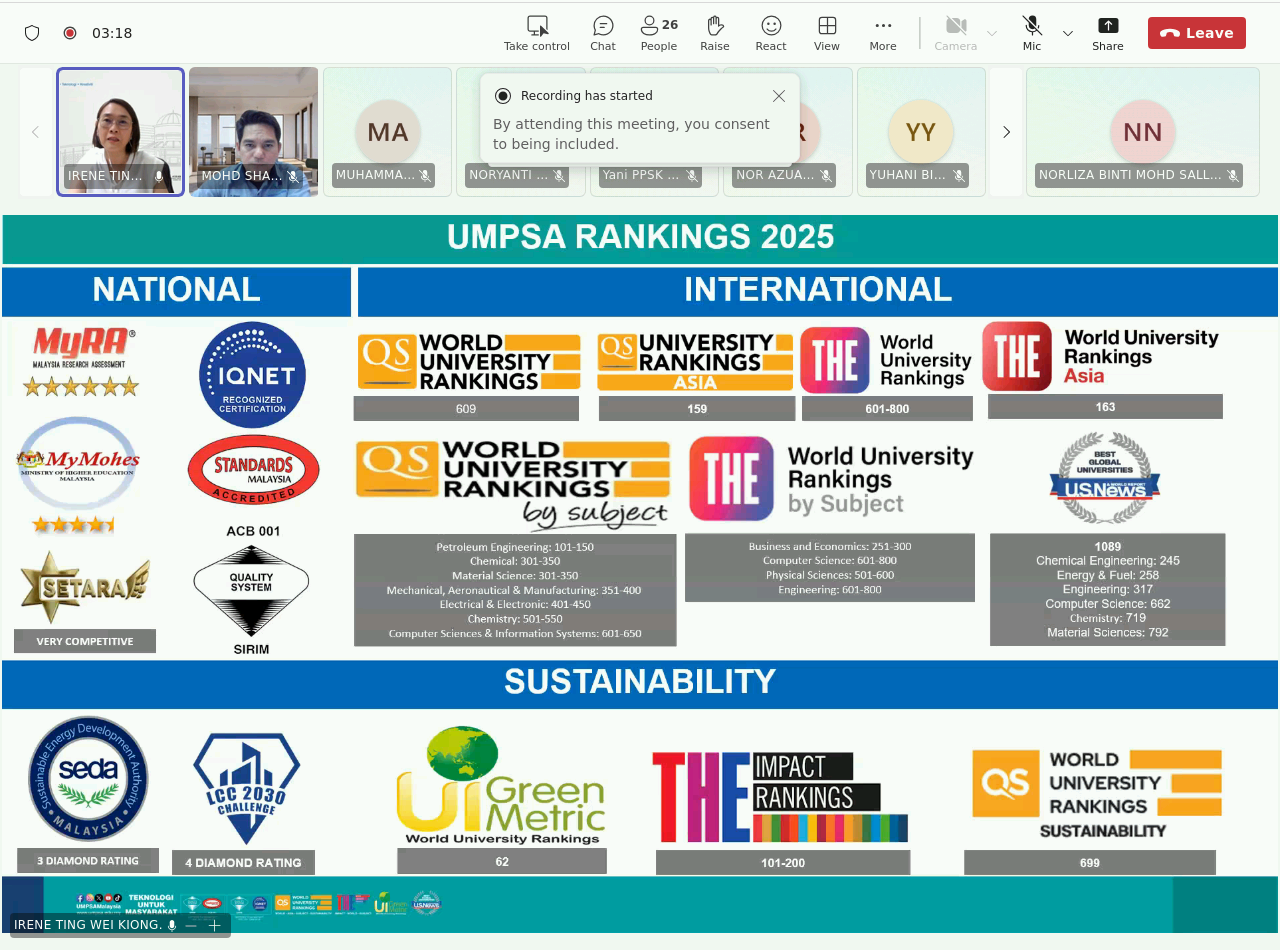This screenshot has height=950, width=1280.
Task: Select Irene Ting video thumbnail
Action: point(121,132)
